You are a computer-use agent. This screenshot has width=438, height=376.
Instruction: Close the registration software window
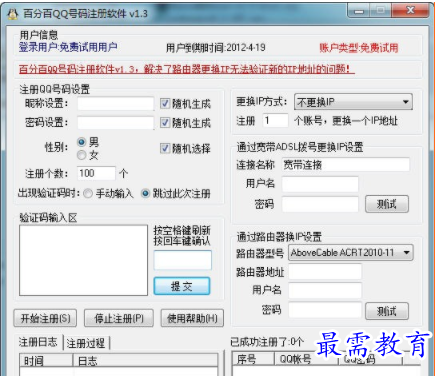(410, 11)
